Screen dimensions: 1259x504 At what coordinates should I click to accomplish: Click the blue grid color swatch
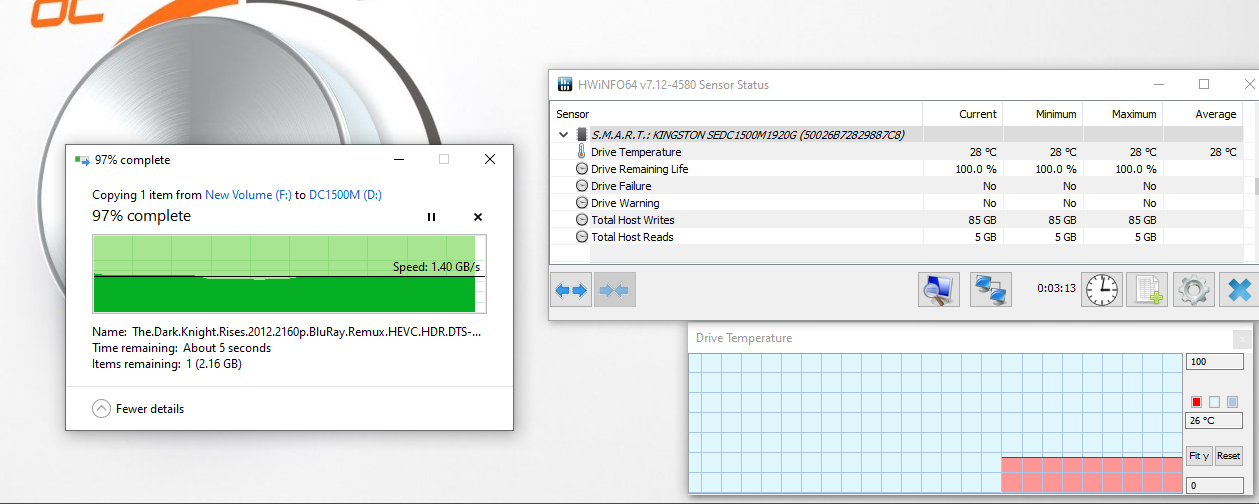coord(1232,402)
